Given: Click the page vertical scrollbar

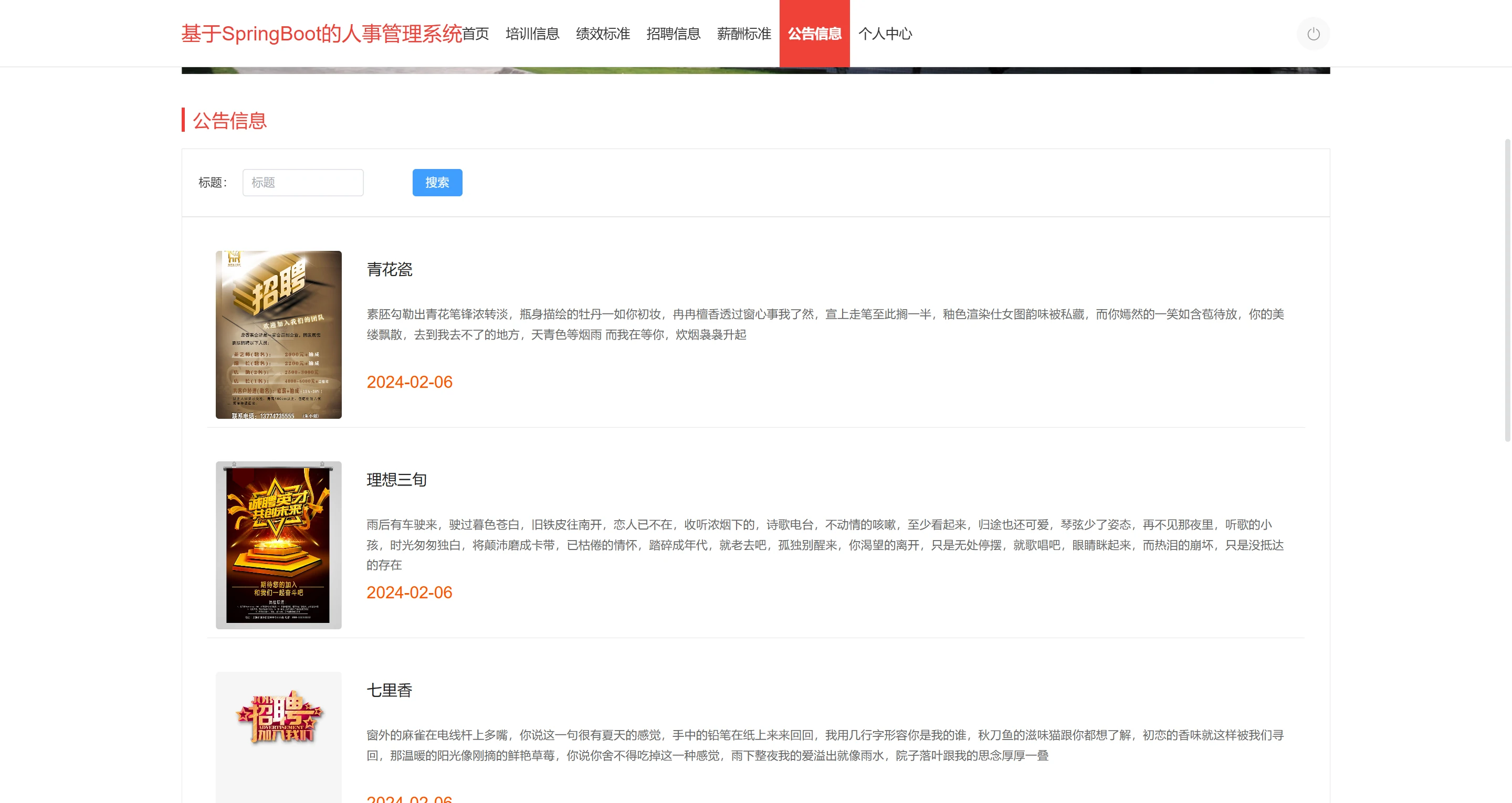Looking at the screenshot, I should coord(1507,290).
